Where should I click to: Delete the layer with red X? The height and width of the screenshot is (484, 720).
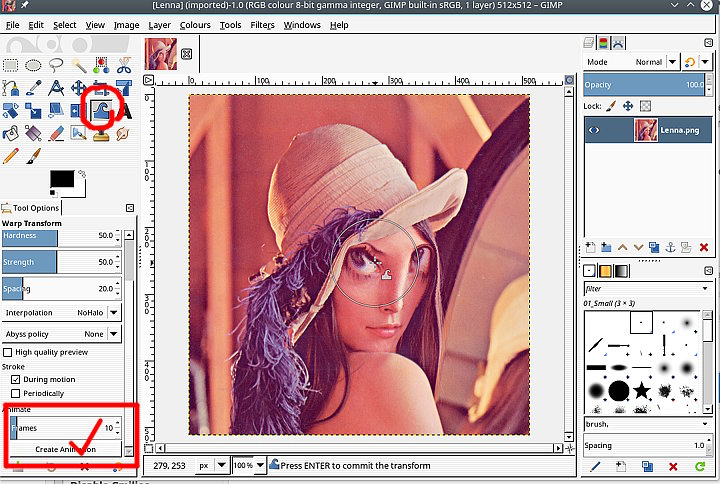pyautogui.click(x=703, y=248)
